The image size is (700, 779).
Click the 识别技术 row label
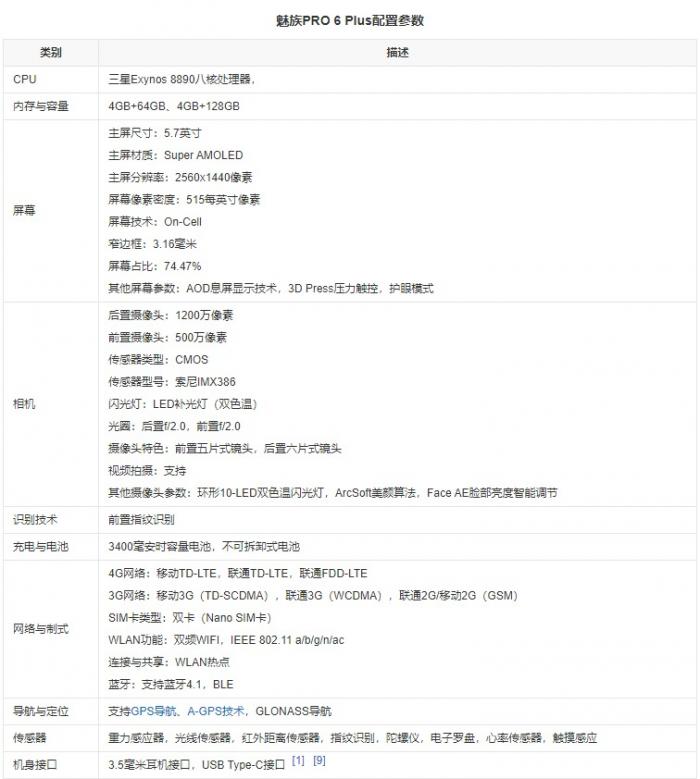pos(35,520)
